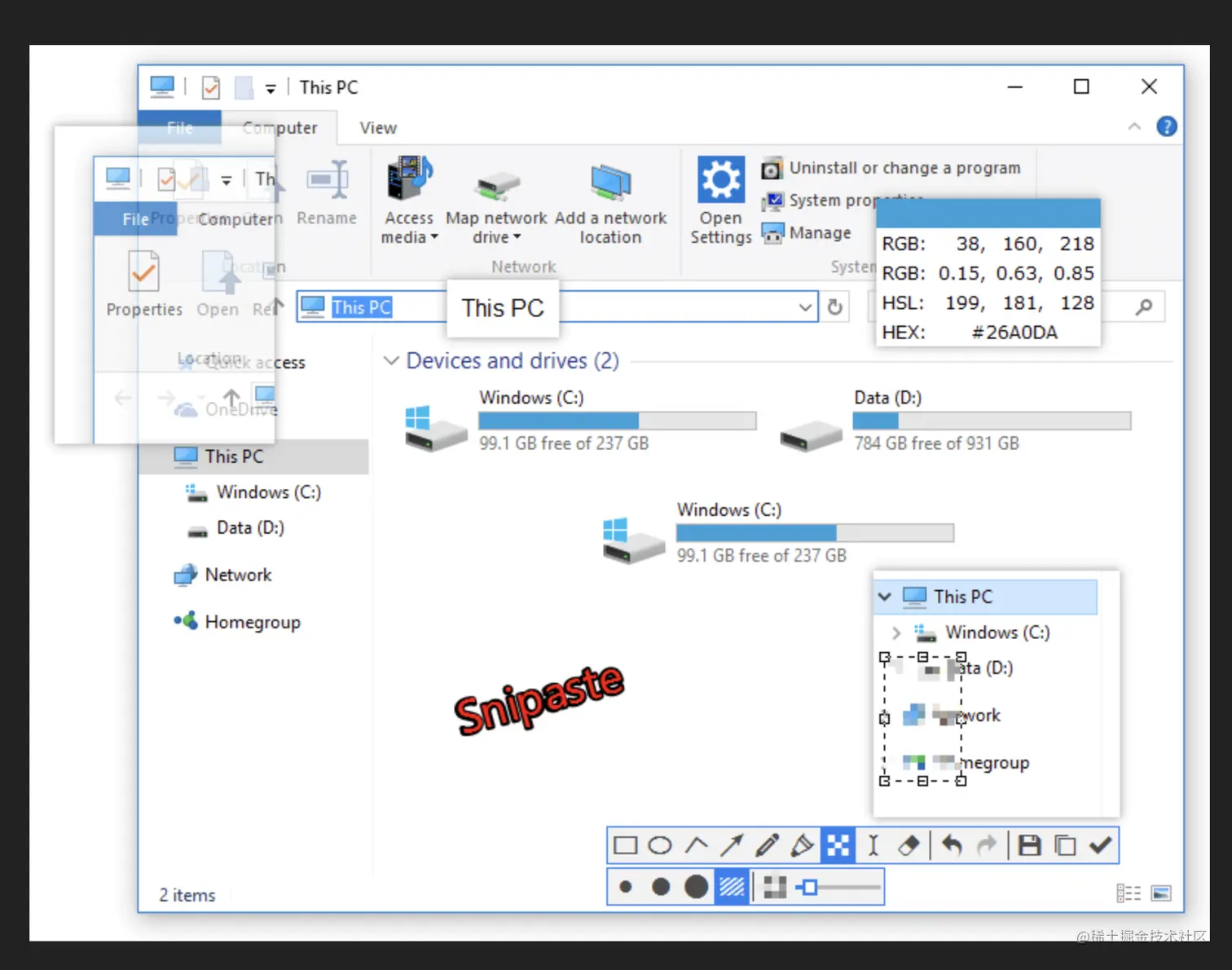This screenshot has height=970, width=1232.
Task: Redo the annotation step
Action: click(987, 845)
